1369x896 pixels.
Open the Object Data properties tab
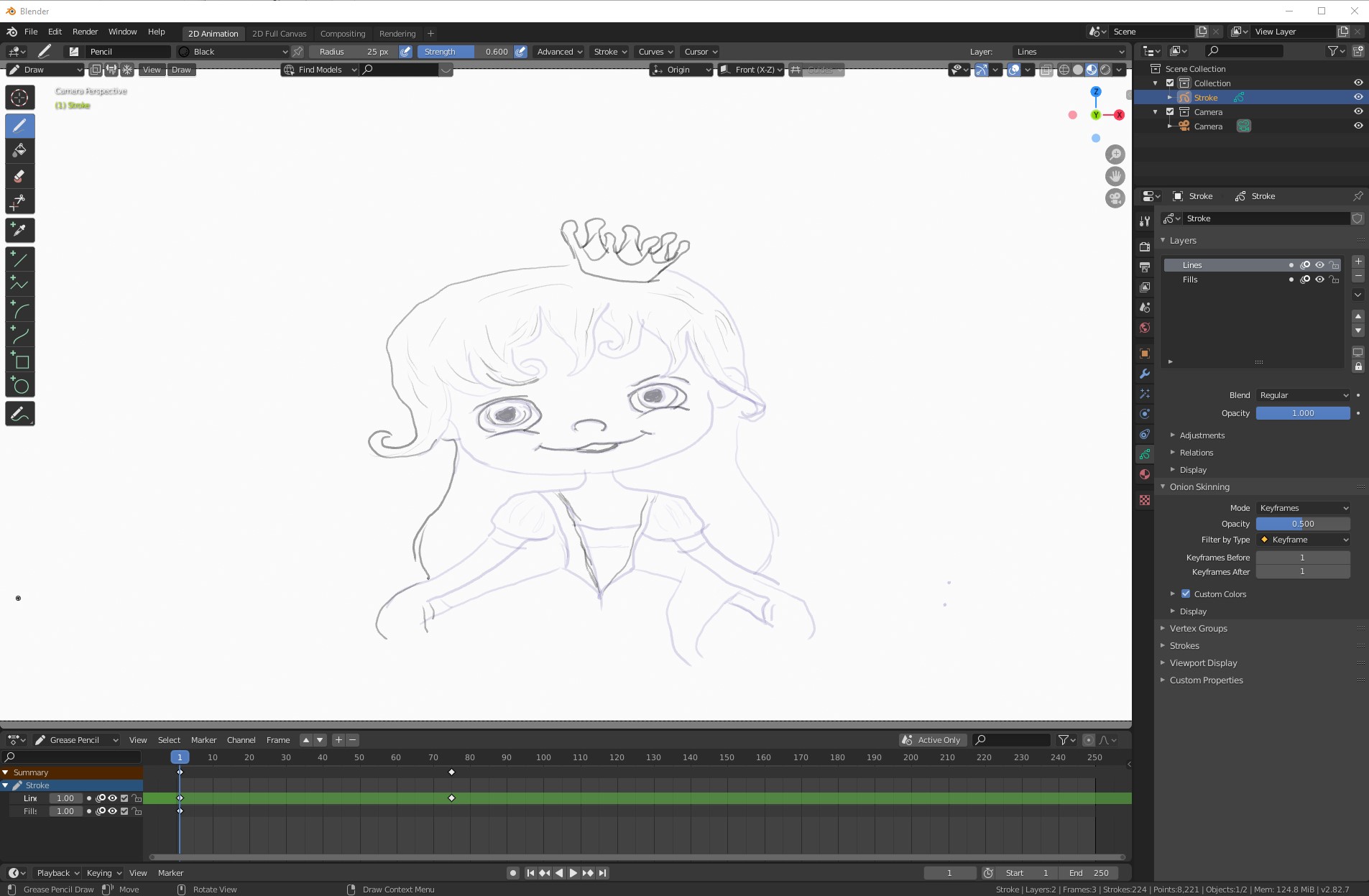(1145, 454)
